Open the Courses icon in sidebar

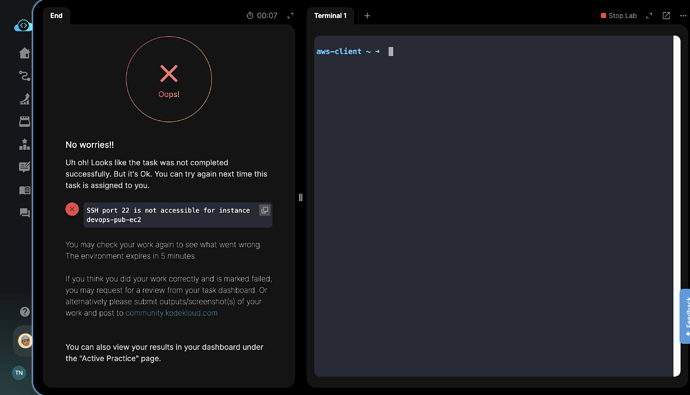[x=24, y=122]
